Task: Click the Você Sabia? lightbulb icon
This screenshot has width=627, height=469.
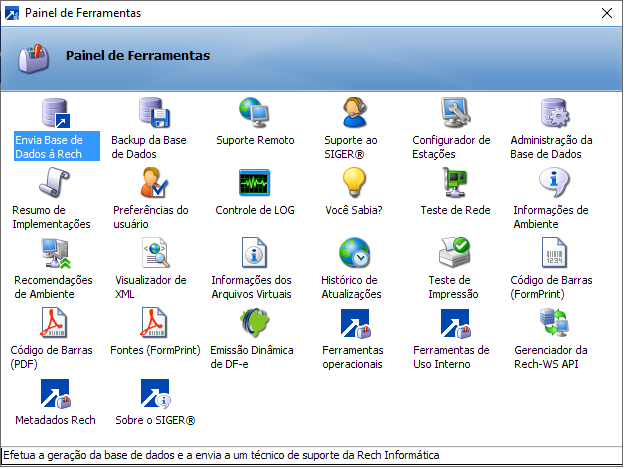Action: [x=354, y=183]
